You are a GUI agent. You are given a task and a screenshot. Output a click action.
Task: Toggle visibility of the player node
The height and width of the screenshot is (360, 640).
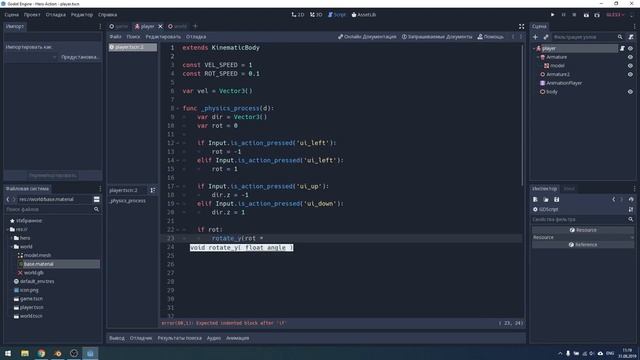click(631, 48)
